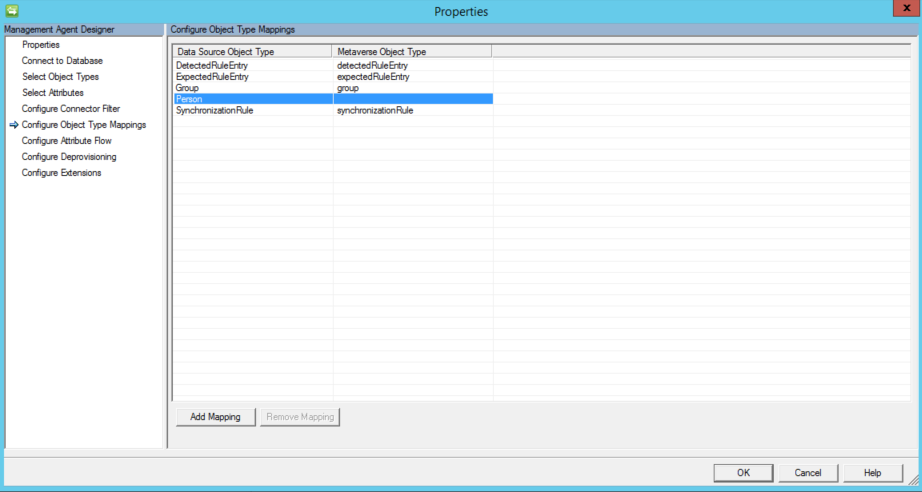
Task: Click detectedRuleEntry metaverse type cell
Action: tap(372, 65)
